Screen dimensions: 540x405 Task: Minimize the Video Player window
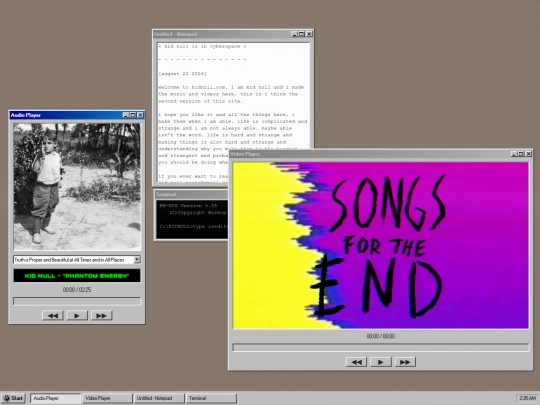point(514,154)
